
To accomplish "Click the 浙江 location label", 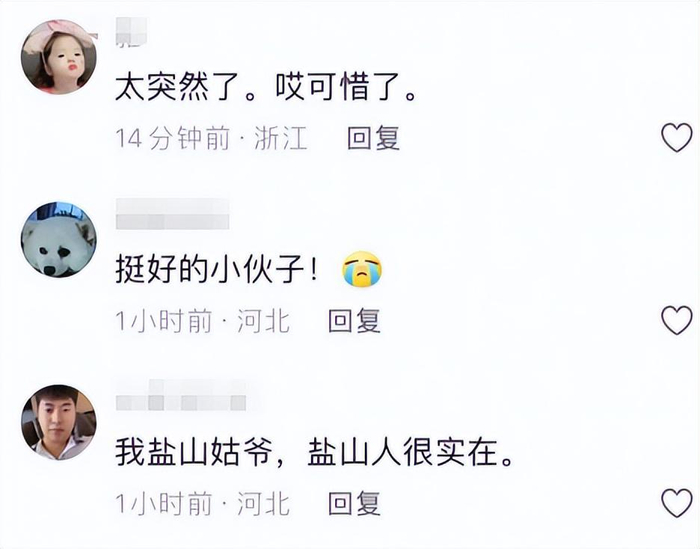I will [x=281, y=138].
